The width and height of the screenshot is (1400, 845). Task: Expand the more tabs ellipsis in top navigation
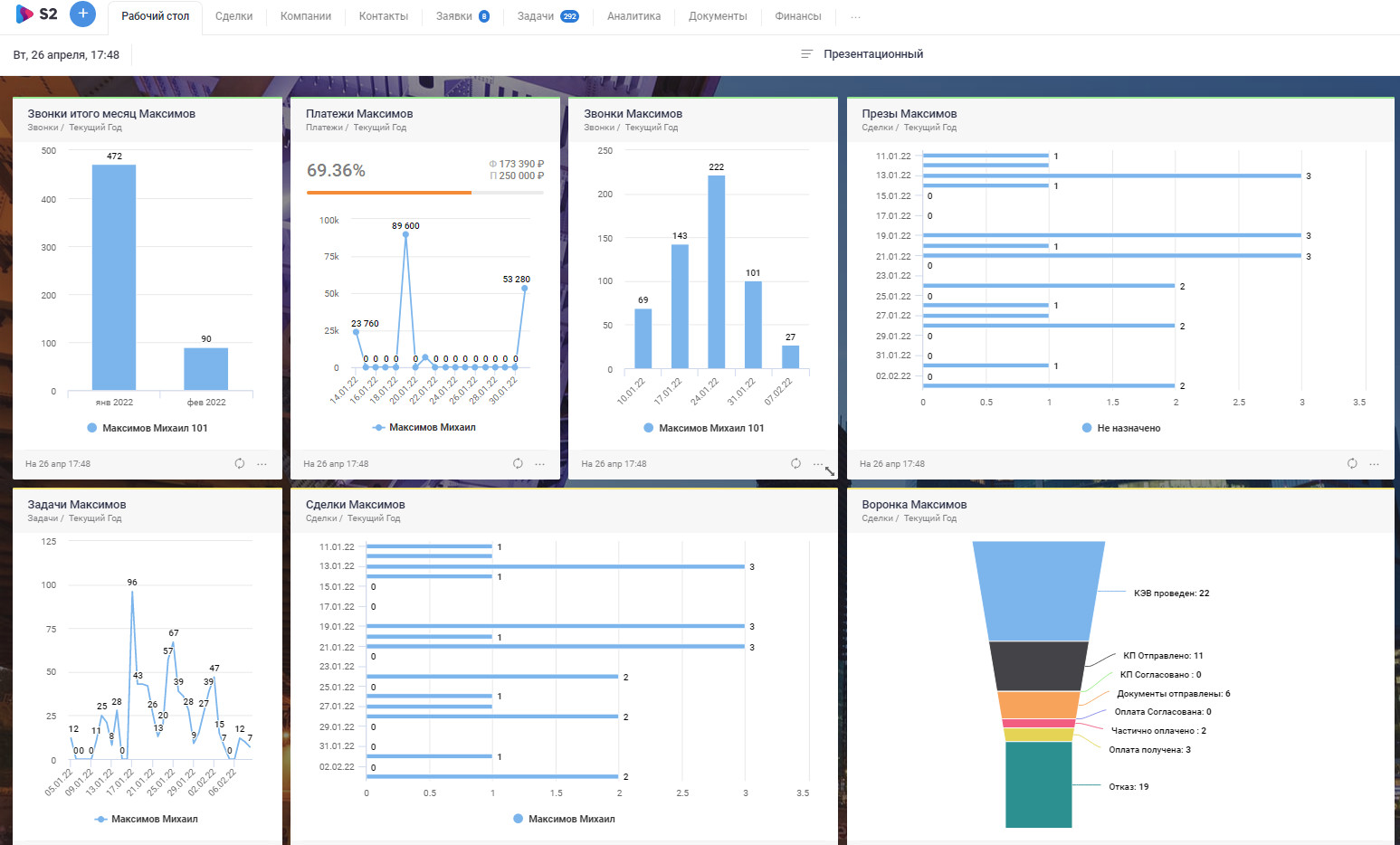pos(856,16)
